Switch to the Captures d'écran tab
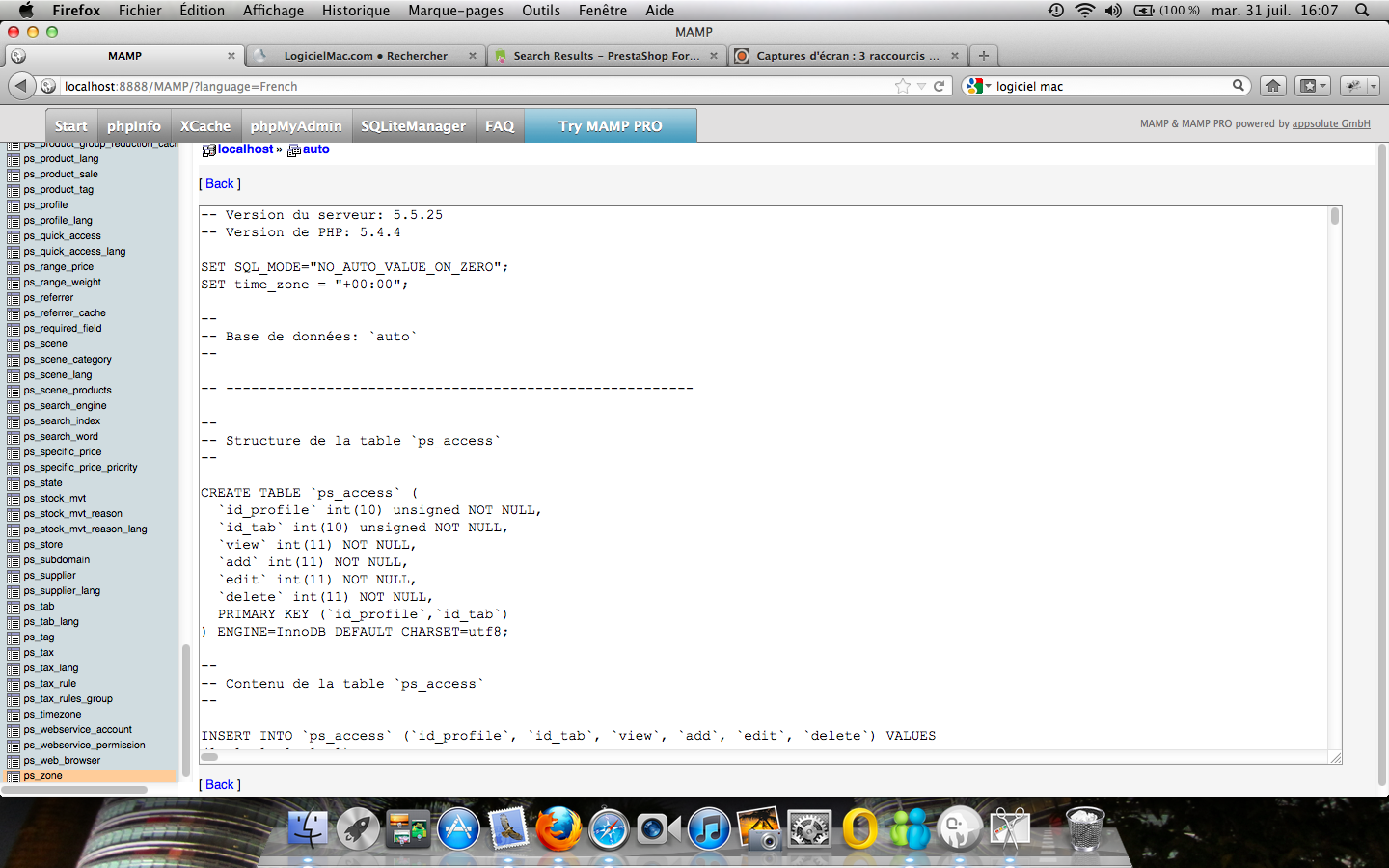The width and height of the screenshot is (1389, 868). coord(848,56)
